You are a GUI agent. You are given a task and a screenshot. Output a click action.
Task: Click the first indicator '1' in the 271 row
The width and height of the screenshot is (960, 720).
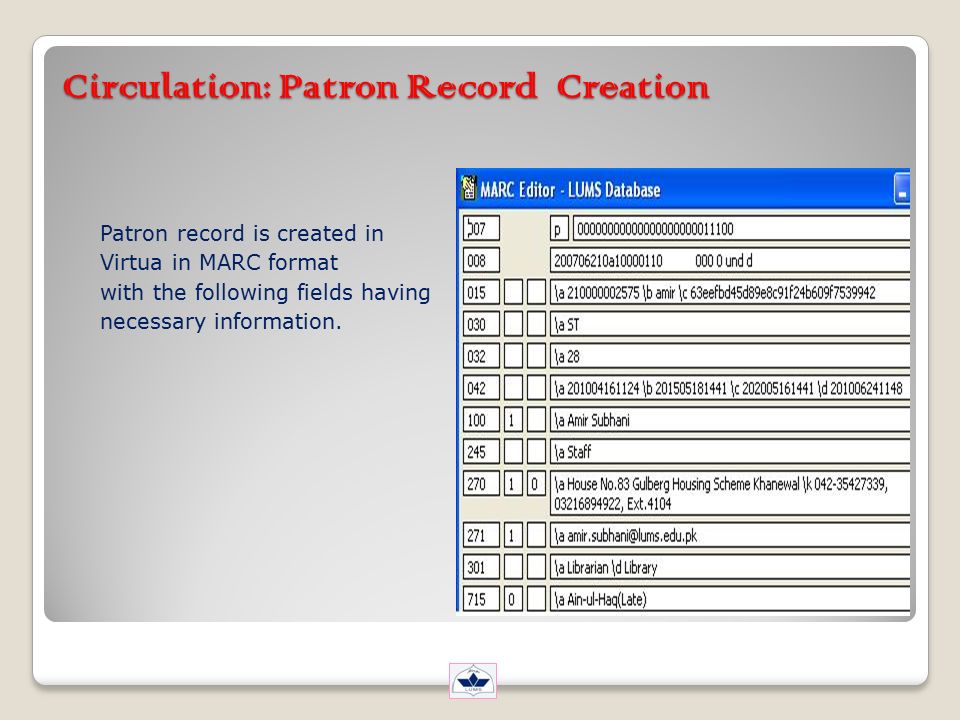click(513, 535)
